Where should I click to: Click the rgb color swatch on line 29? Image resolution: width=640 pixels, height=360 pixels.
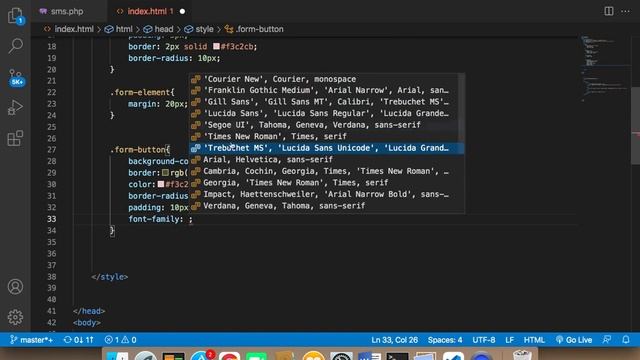[165, 173]
